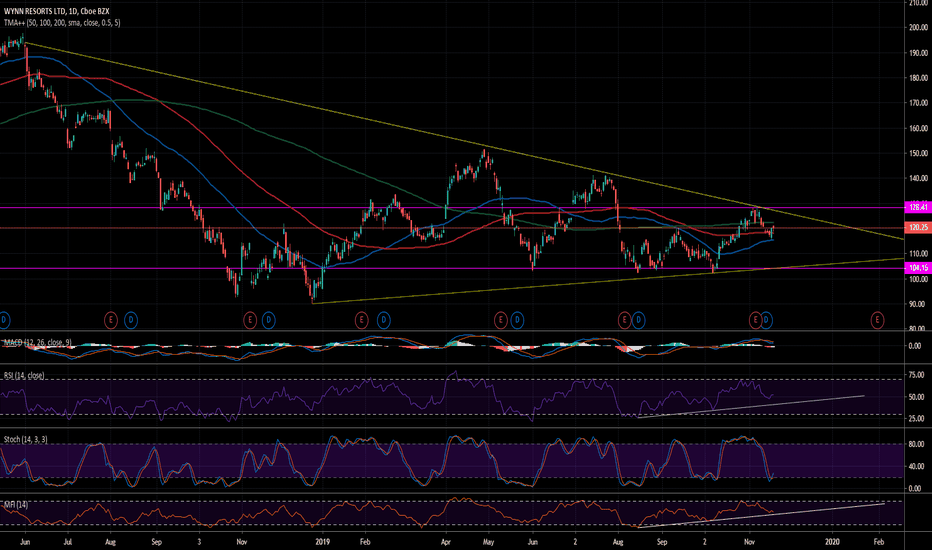This screenshot has width=932, height=550.
Task: Show dividend marker for February 2019
Action: coord(383,320)
